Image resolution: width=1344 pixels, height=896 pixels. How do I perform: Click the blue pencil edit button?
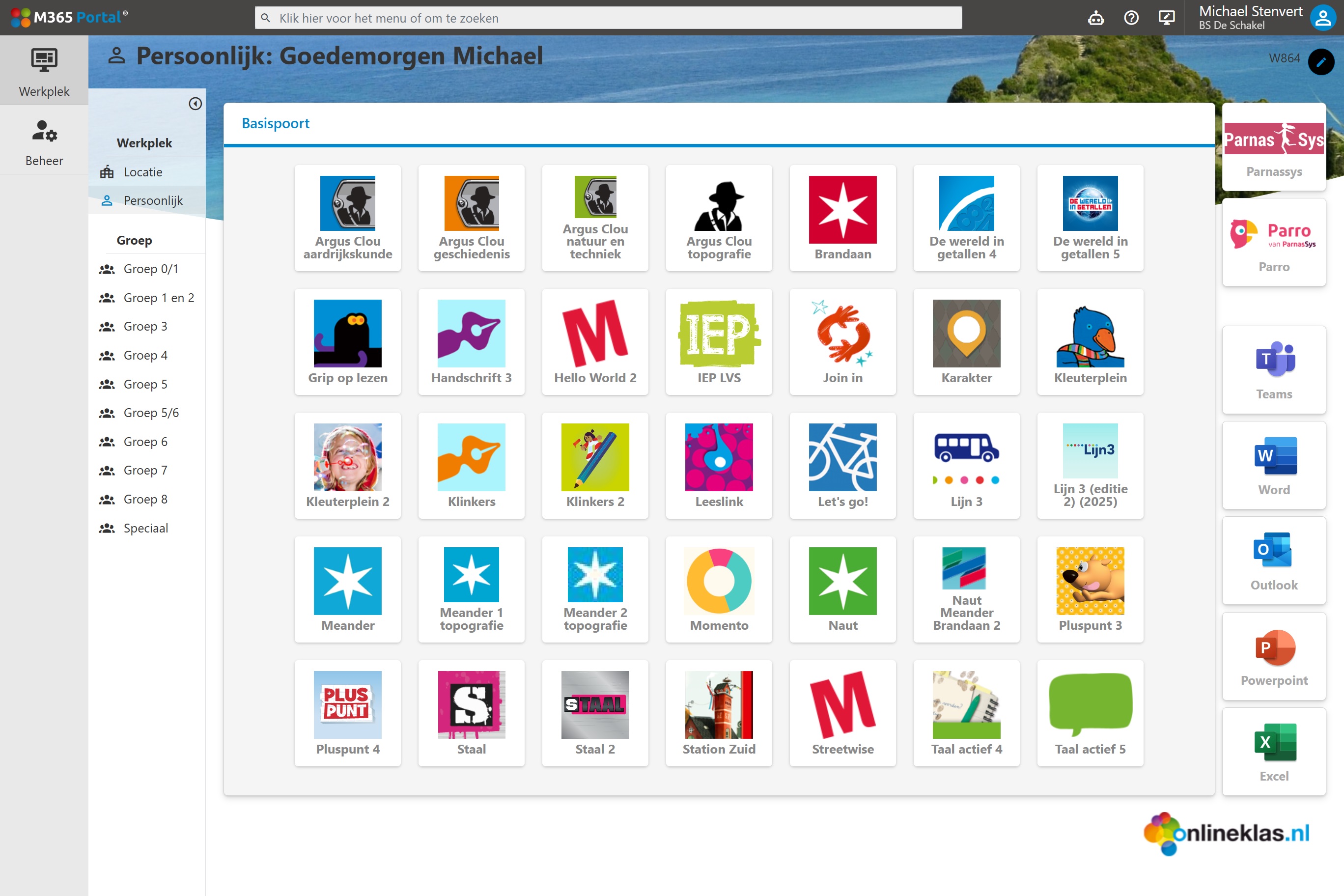pos(1320,61)
